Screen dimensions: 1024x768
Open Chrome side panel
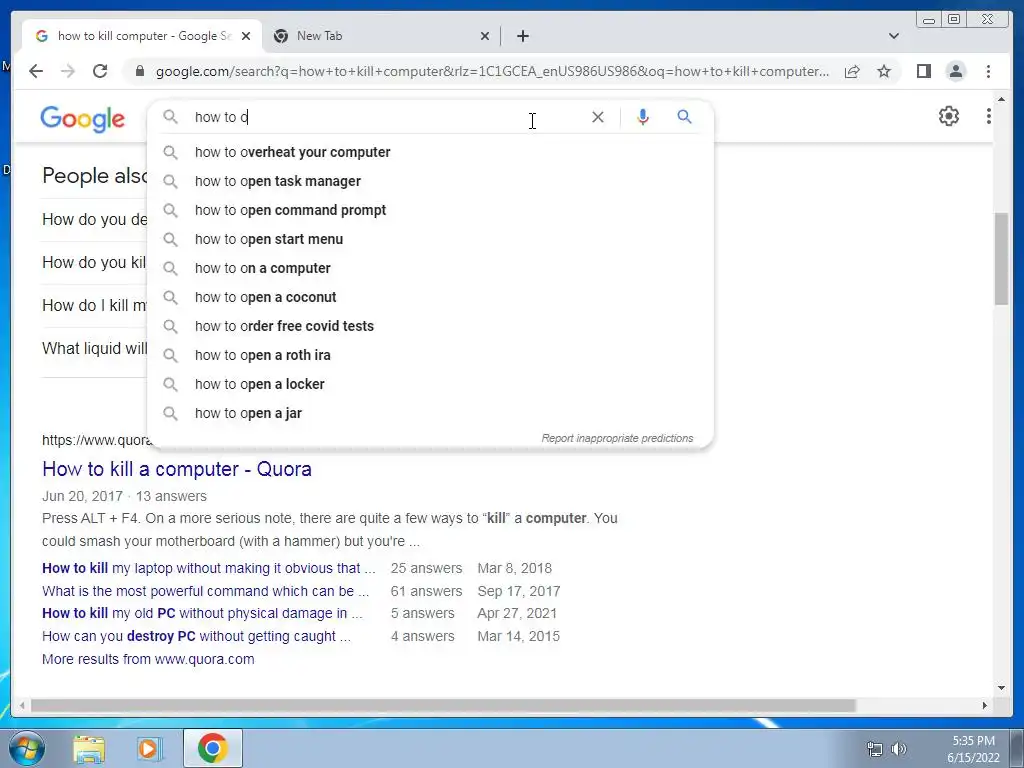click(x=923, y=71)
